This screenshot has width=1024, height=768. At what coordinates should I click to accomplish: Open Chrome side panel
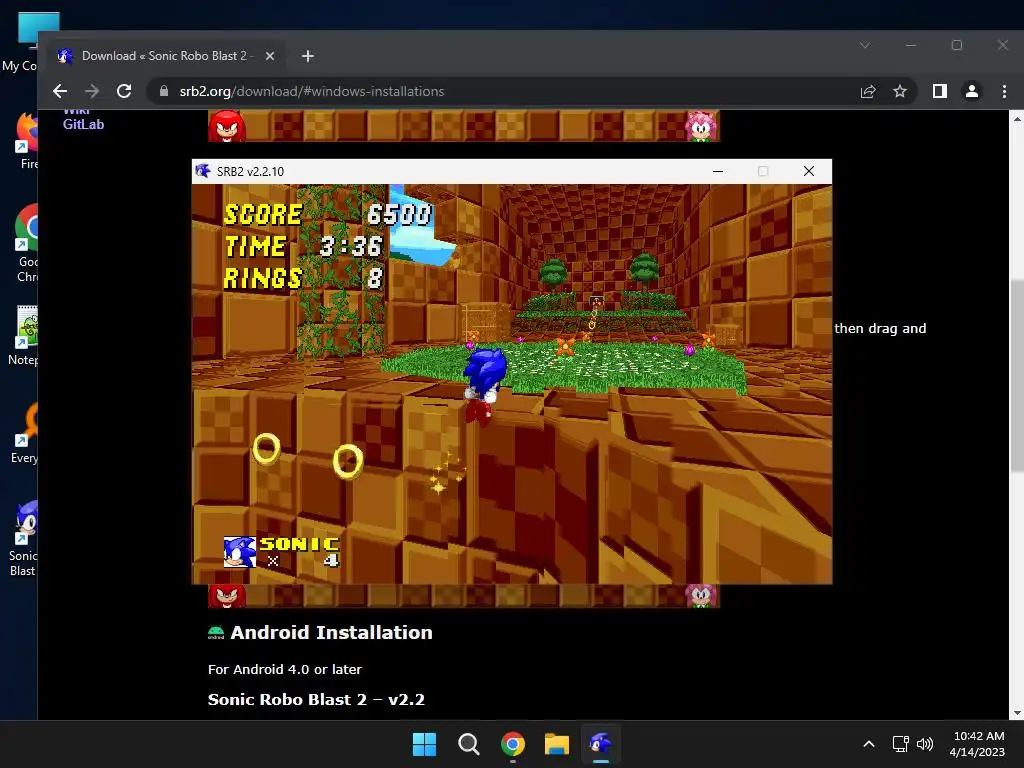tap(940, 91)
